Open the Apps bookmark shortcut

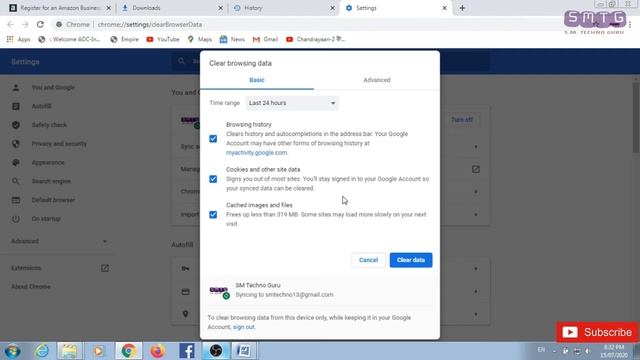(19, 39)
